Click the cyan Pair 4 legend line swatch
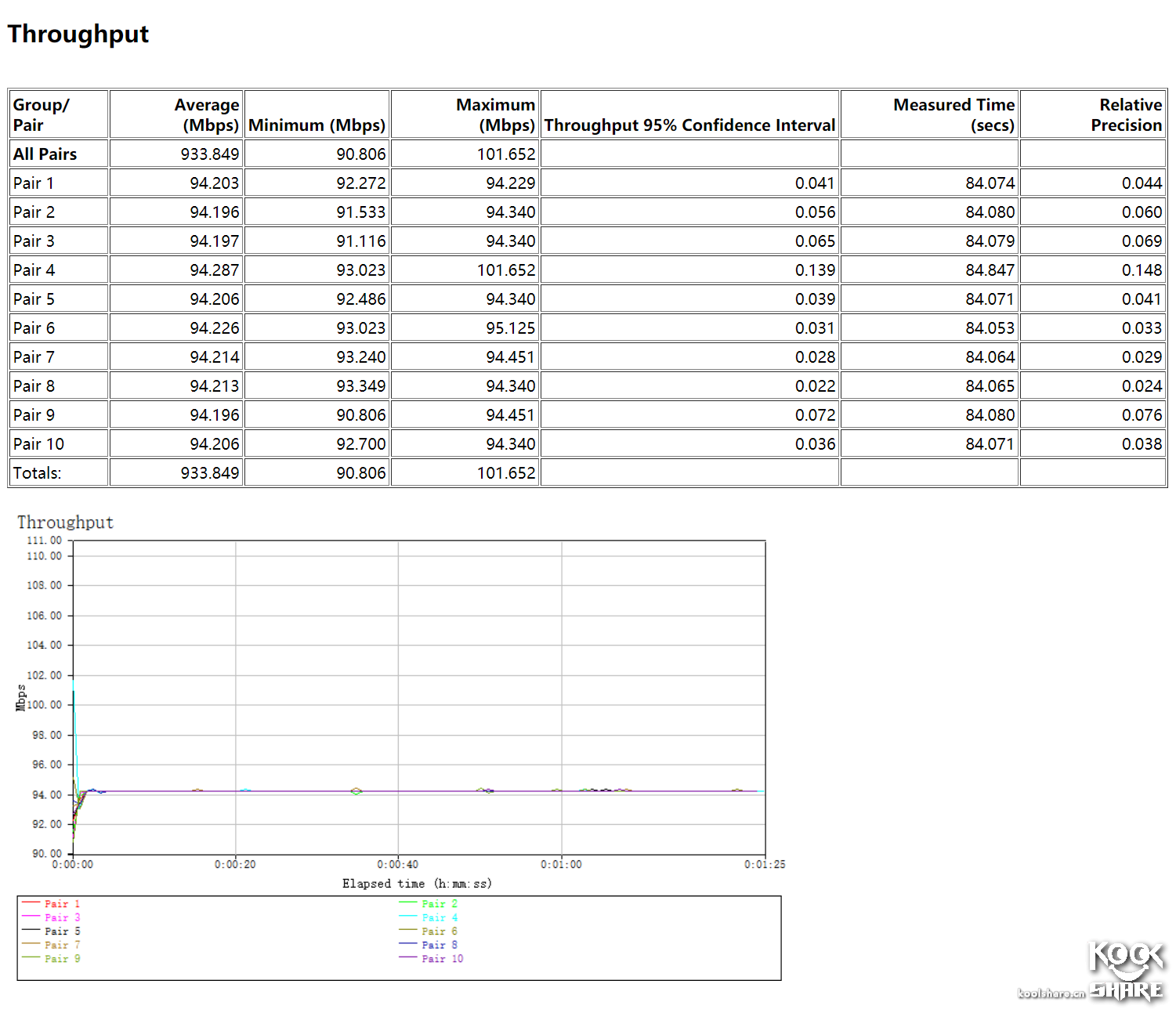Image resolution: width=1176 pixels, height=1013 pixels. [408, 917]
